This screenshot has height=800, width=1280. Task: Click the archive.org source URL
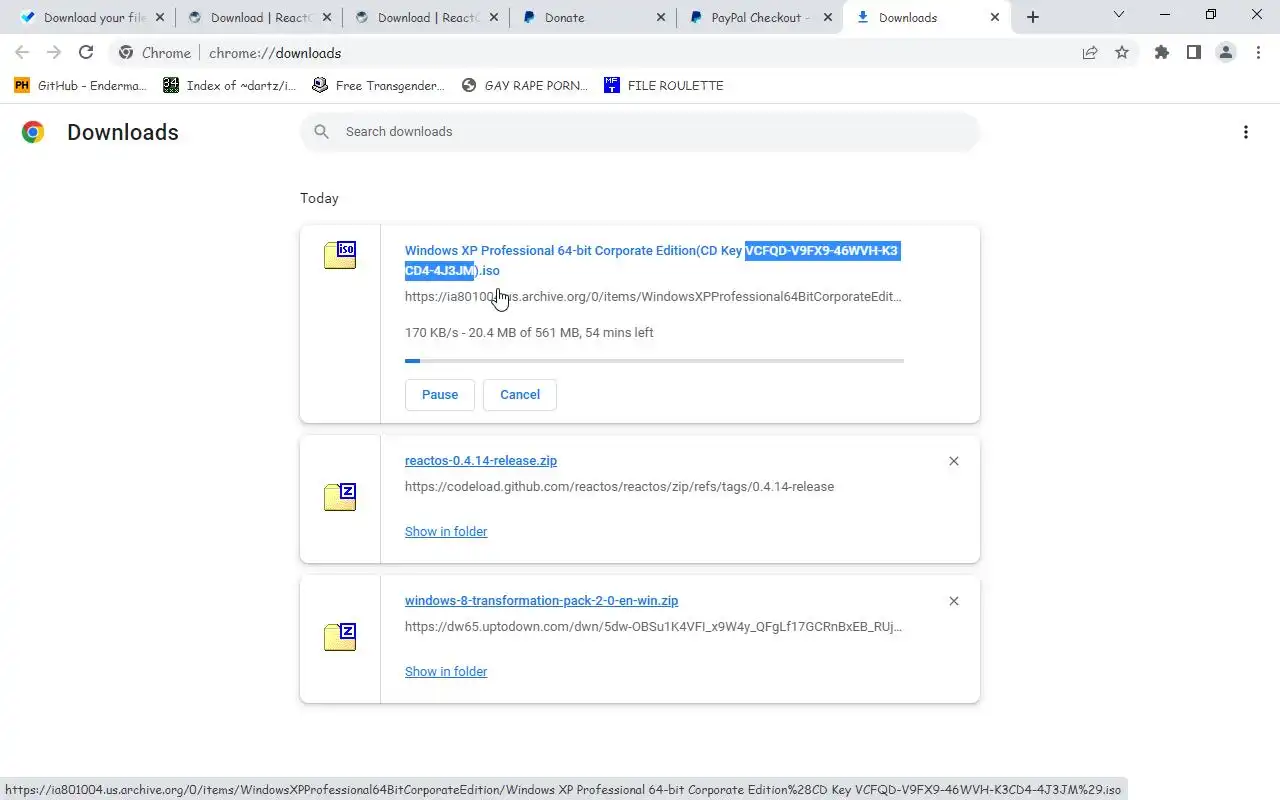pos(653,297)
